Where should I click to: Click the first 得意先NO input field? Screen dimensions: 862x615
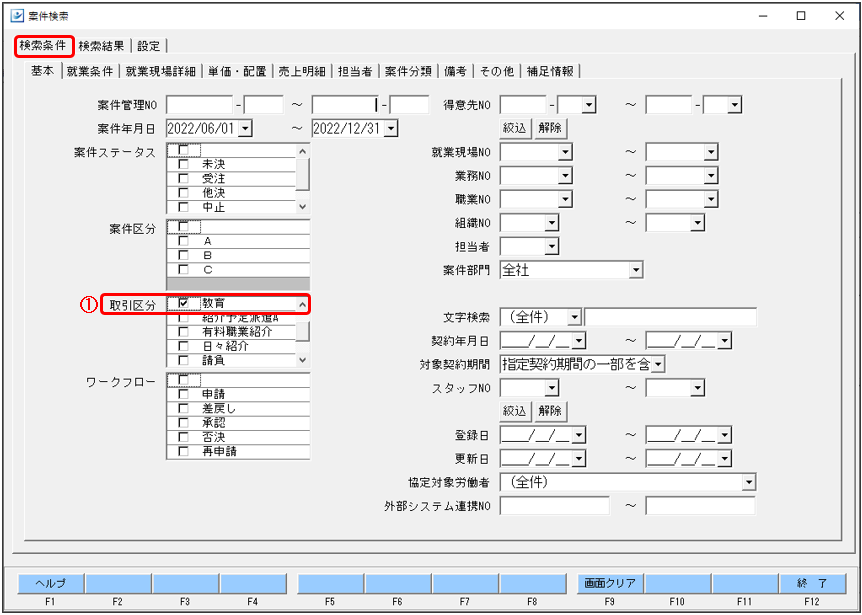[523, 104]
